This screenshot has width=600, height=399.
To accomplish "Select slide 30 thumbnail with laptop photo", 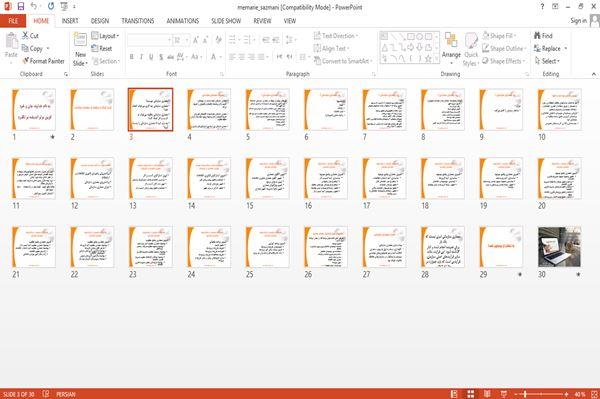I will pos(559,247).
